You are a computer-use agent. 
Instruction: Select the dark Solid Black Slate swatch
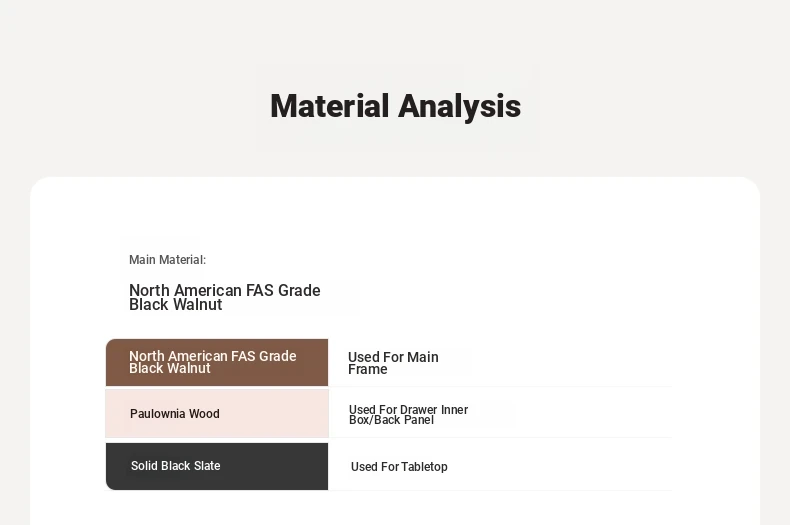[x=217, y=467]
